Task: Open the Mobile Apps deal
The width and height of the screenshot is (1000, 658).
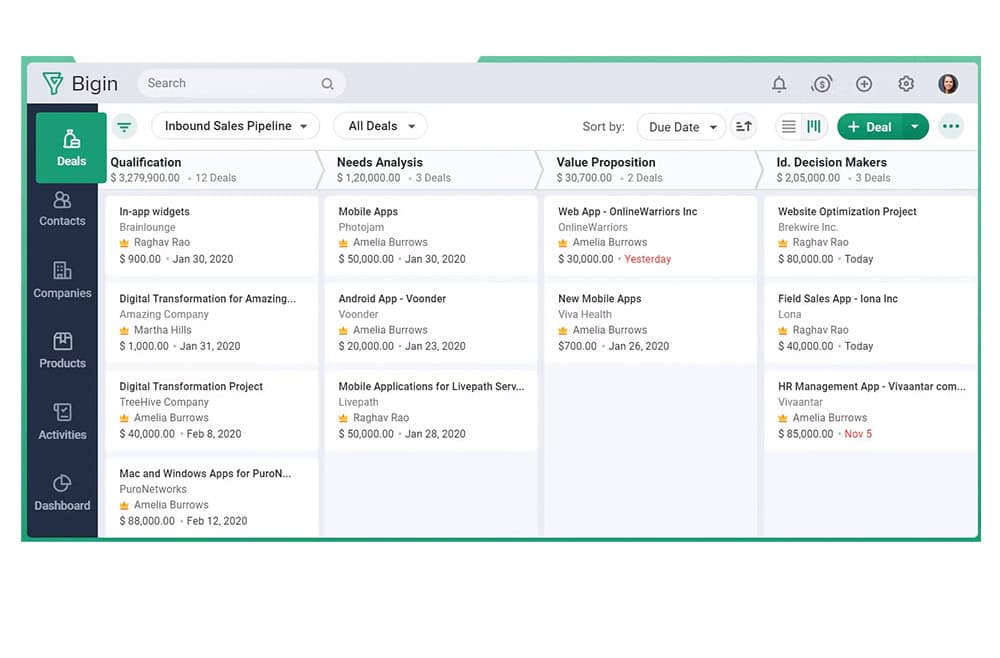Action: 431,235
